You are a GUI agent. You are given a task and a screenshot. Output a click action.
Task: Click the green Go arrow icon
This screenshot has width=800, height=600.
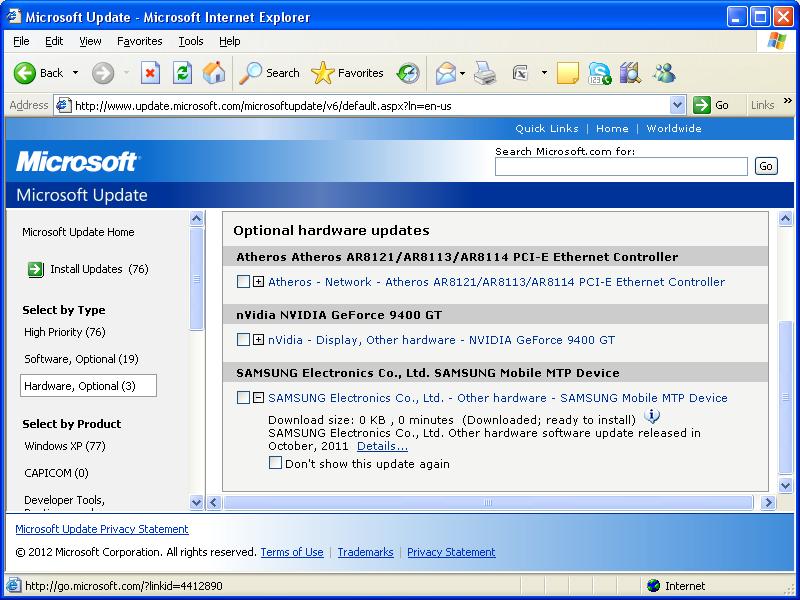[x=702, y=105]
